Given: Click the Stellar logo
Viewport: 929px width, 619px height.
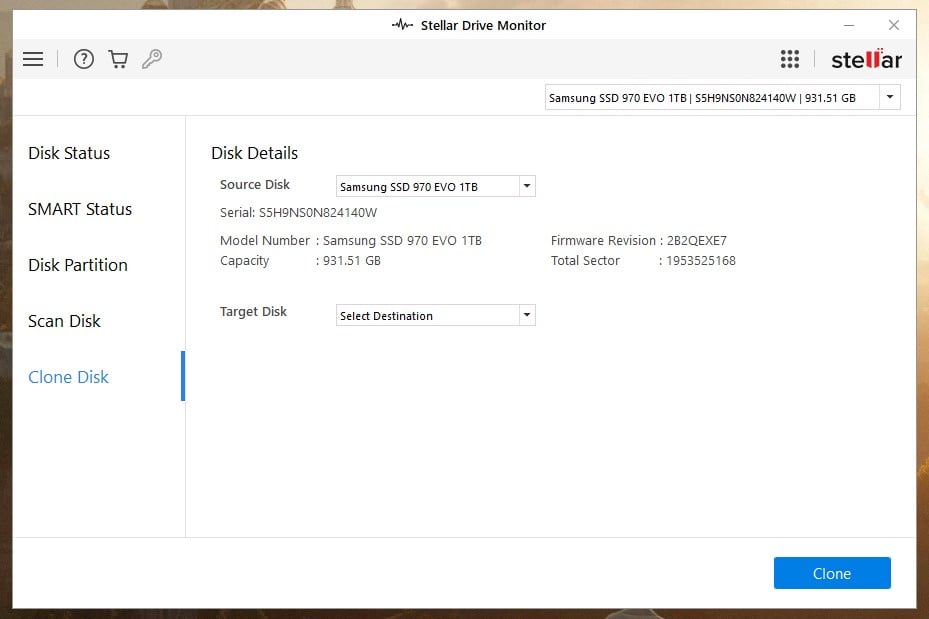Looking at the screenshot, I should point(866,59).
